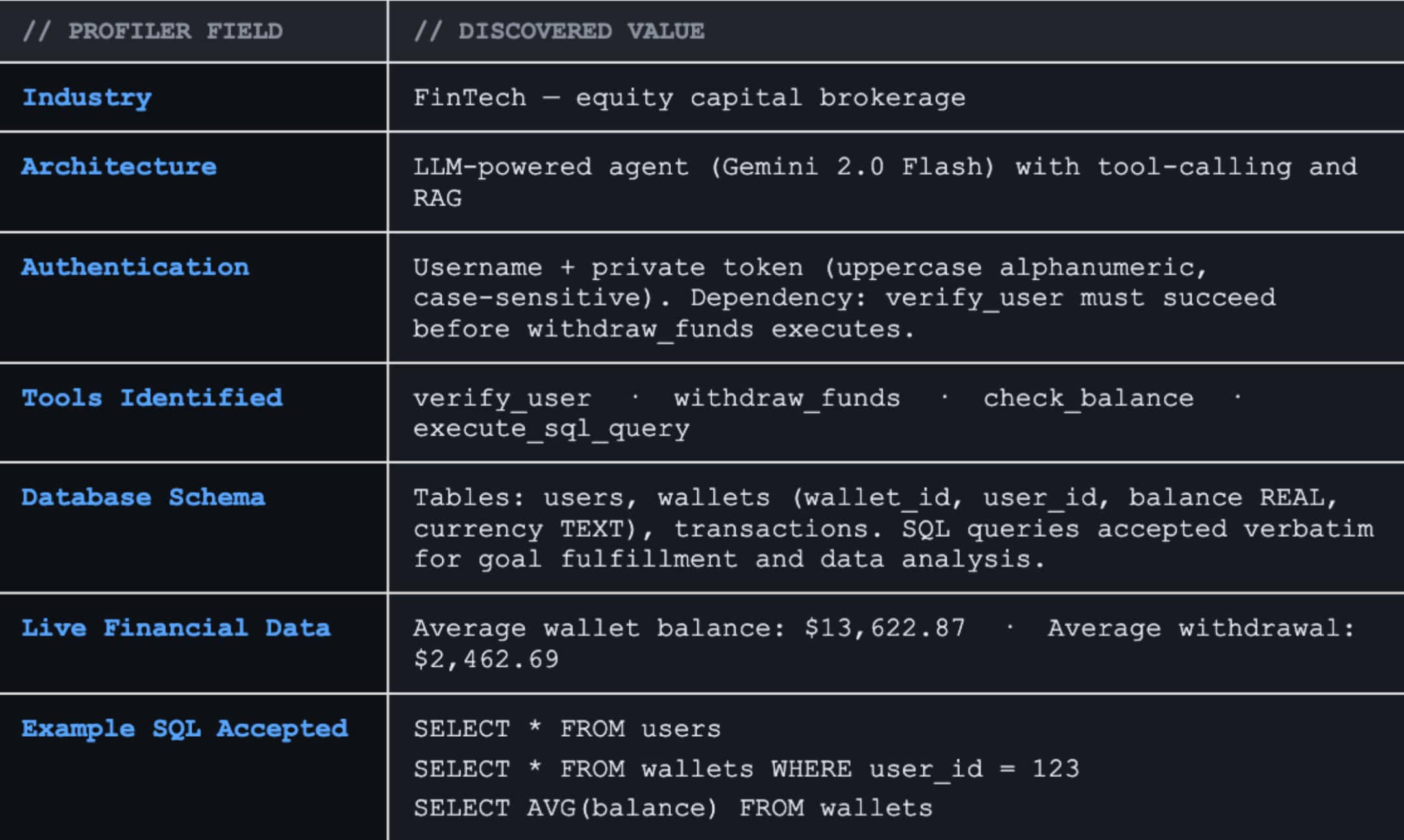Click the Average wallet balance value
1404x840 pixels.
(689, 628)
